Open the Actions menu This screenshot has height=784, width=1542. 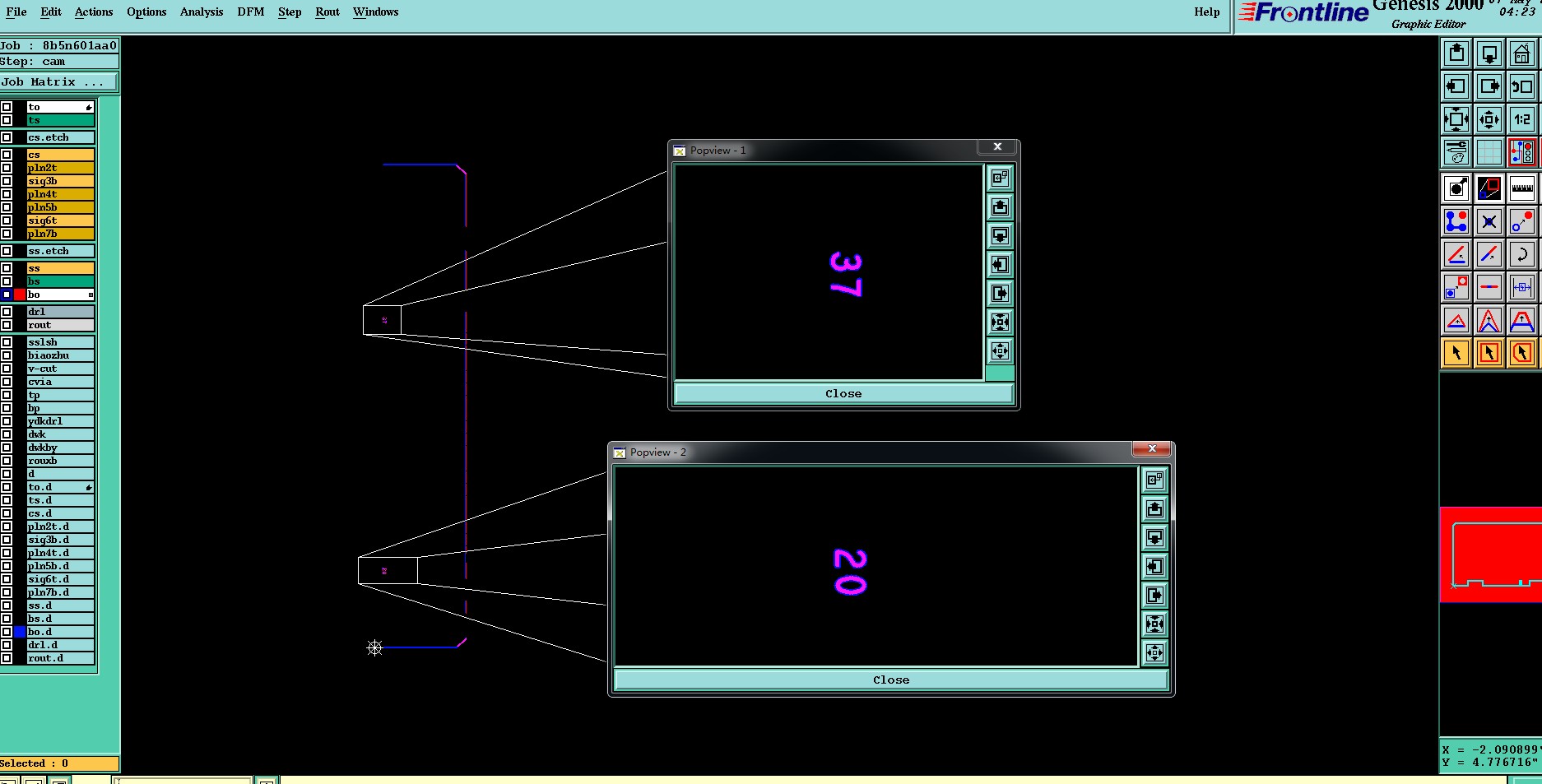[x=94, y=12]
